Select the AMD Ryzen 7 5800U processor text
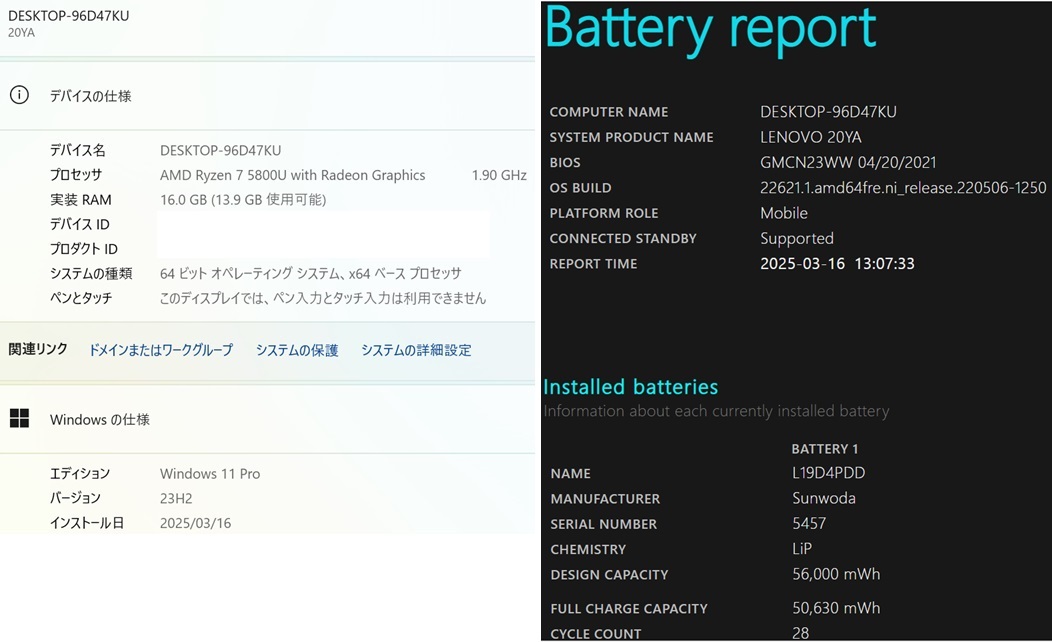The width and height of the screenshot is (1052, 642). coord(293,175)
